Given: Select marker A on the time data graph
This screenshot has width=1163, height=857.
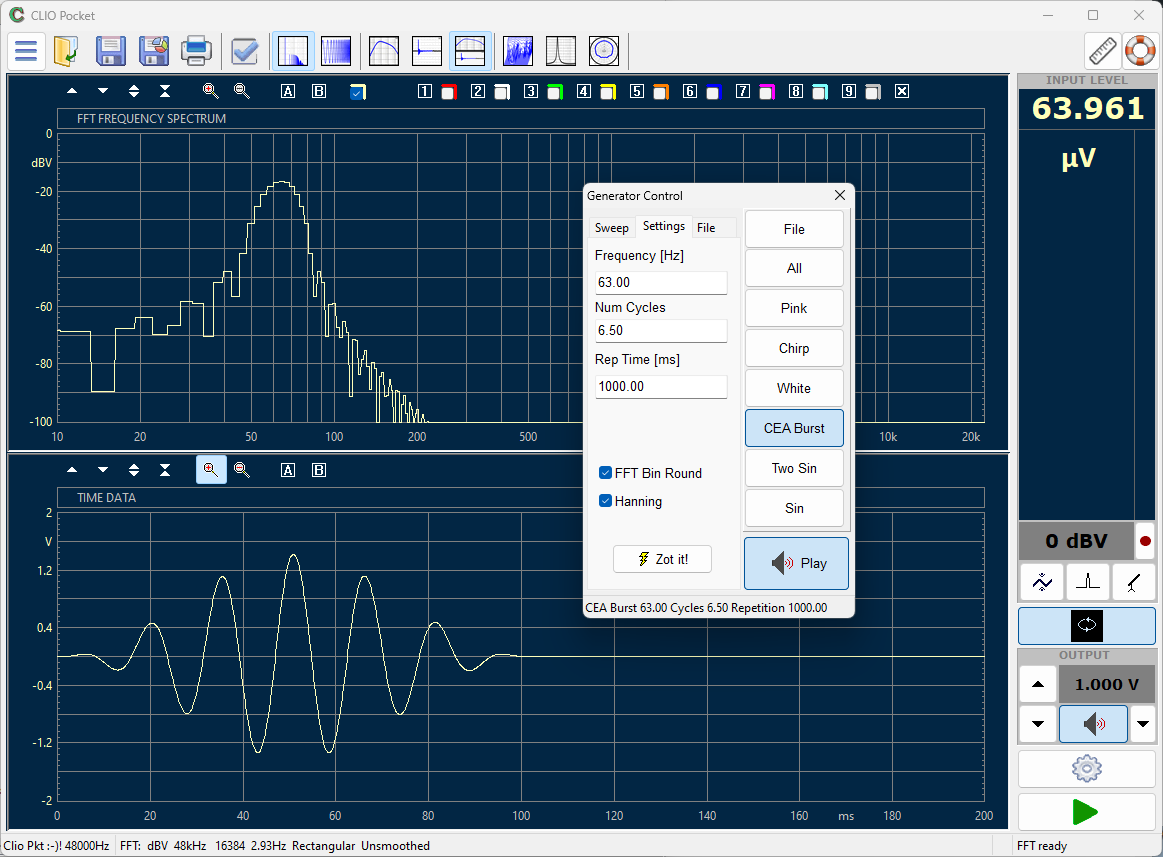Looking at the screenshot, I should [288, 470].
